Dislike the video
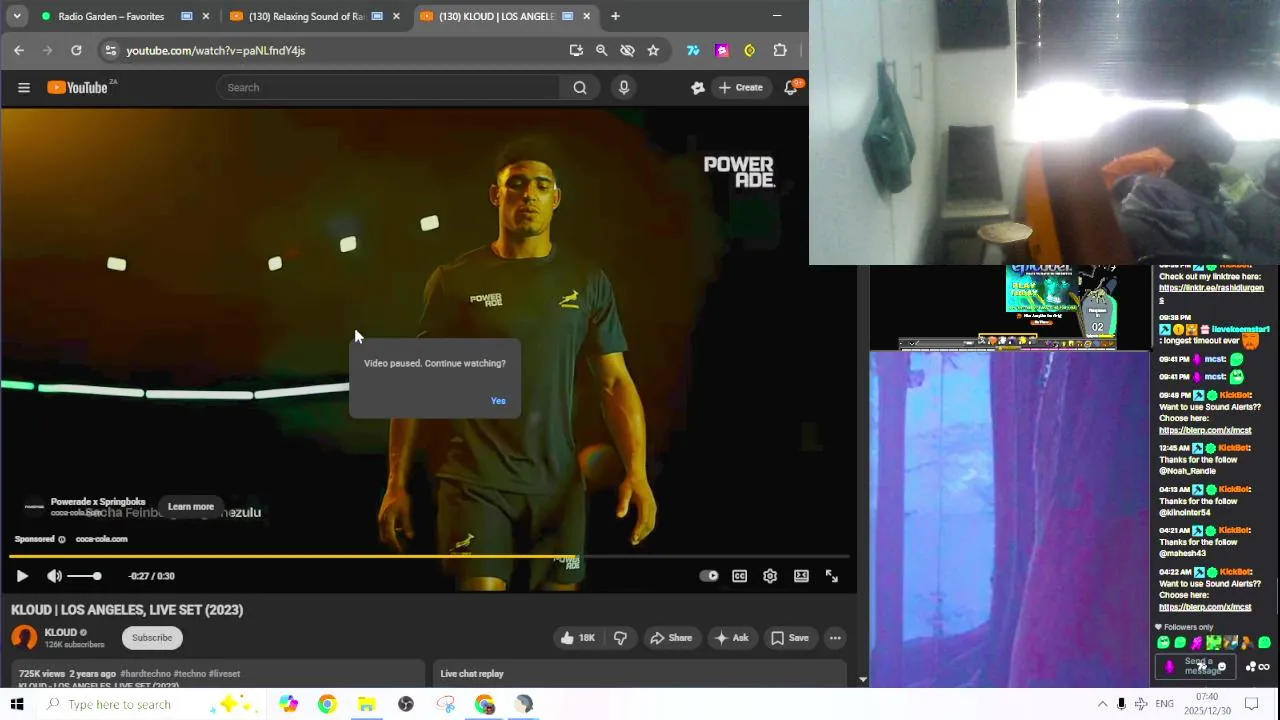The height and width of the screenshot is (720, 1280). [620, 638]
